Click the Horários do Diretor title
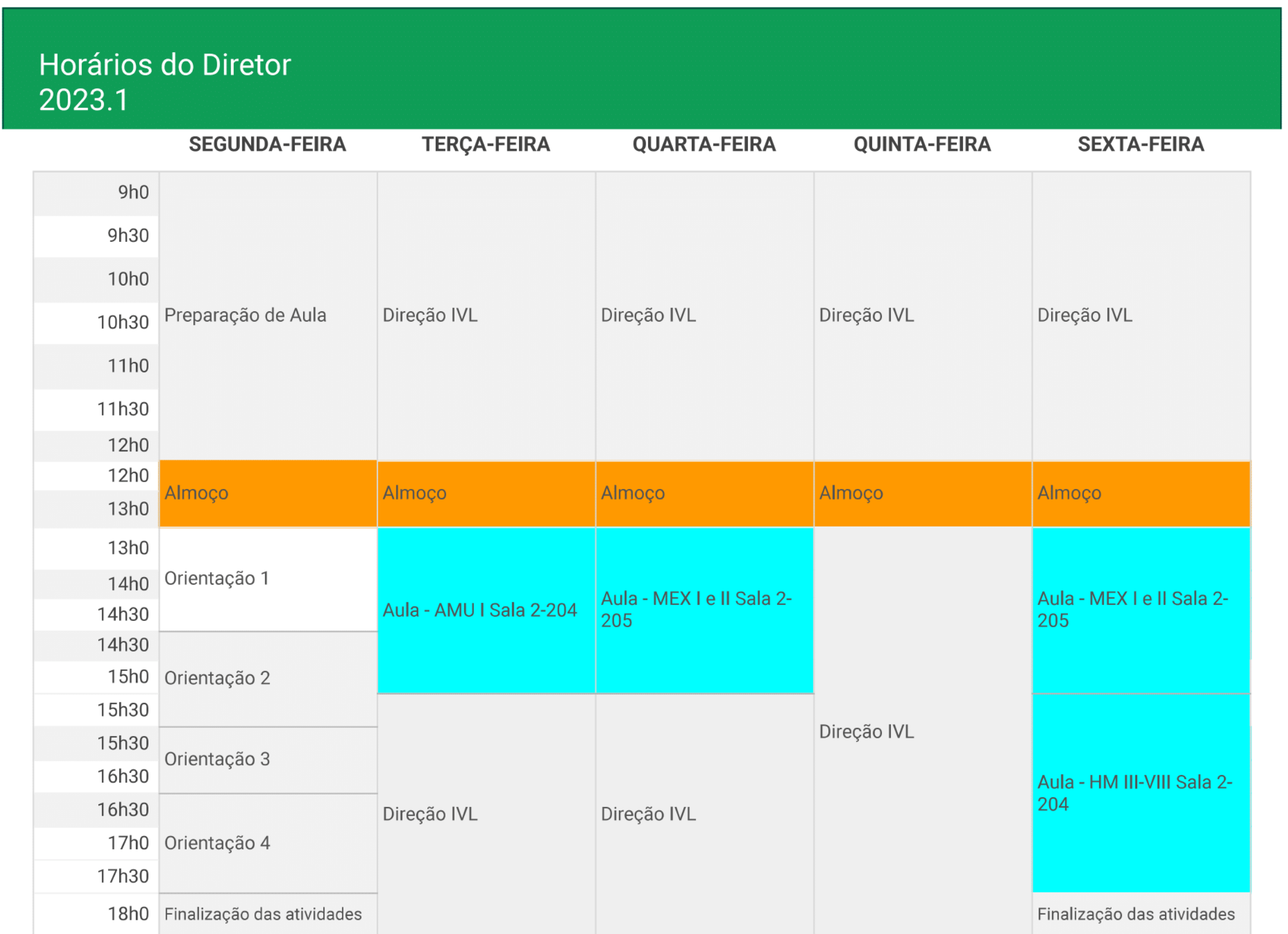The height and width of the screenshot is (934, 1288). pos(164,65)
